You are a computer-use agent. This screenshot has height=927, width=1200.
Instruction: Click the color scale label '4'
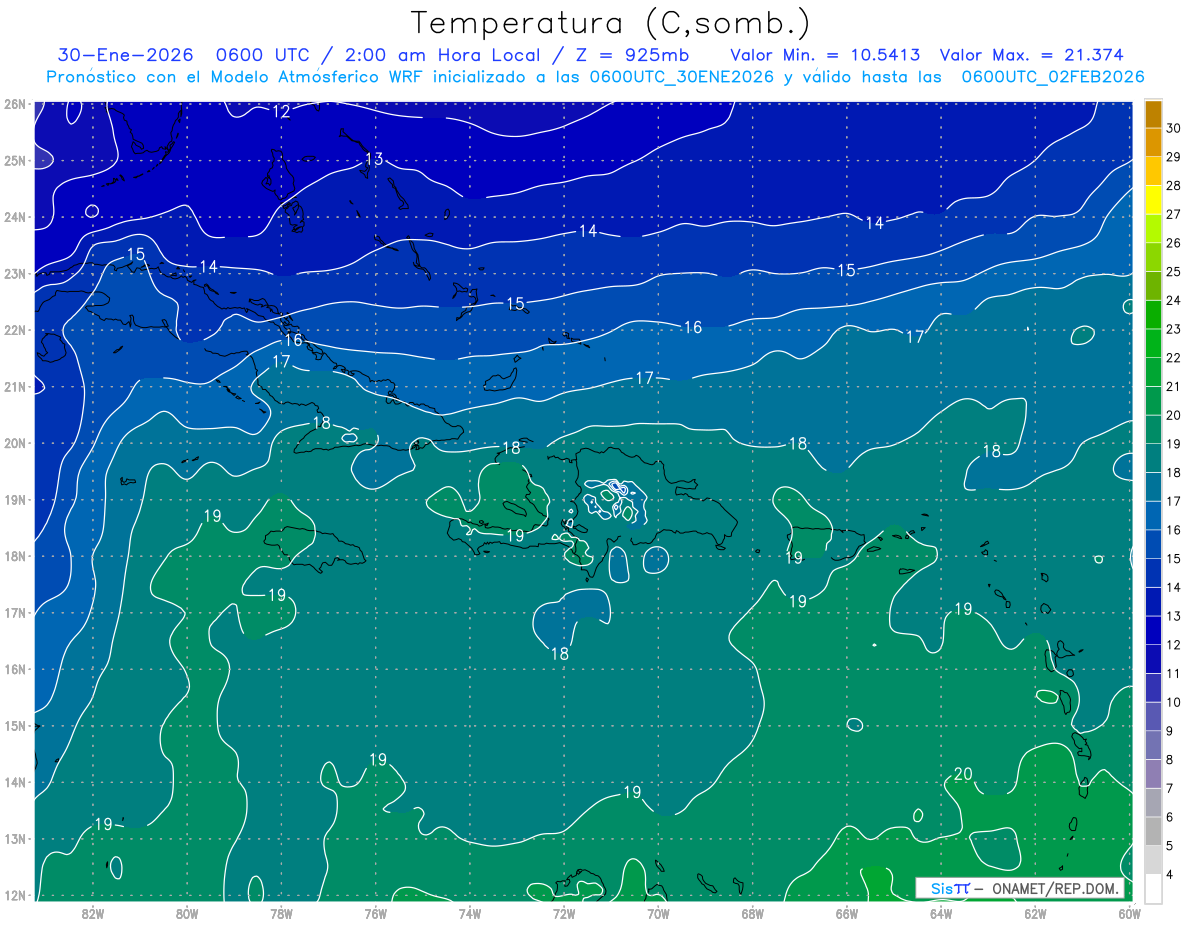pyautogui.click(x=1171, y=875)
